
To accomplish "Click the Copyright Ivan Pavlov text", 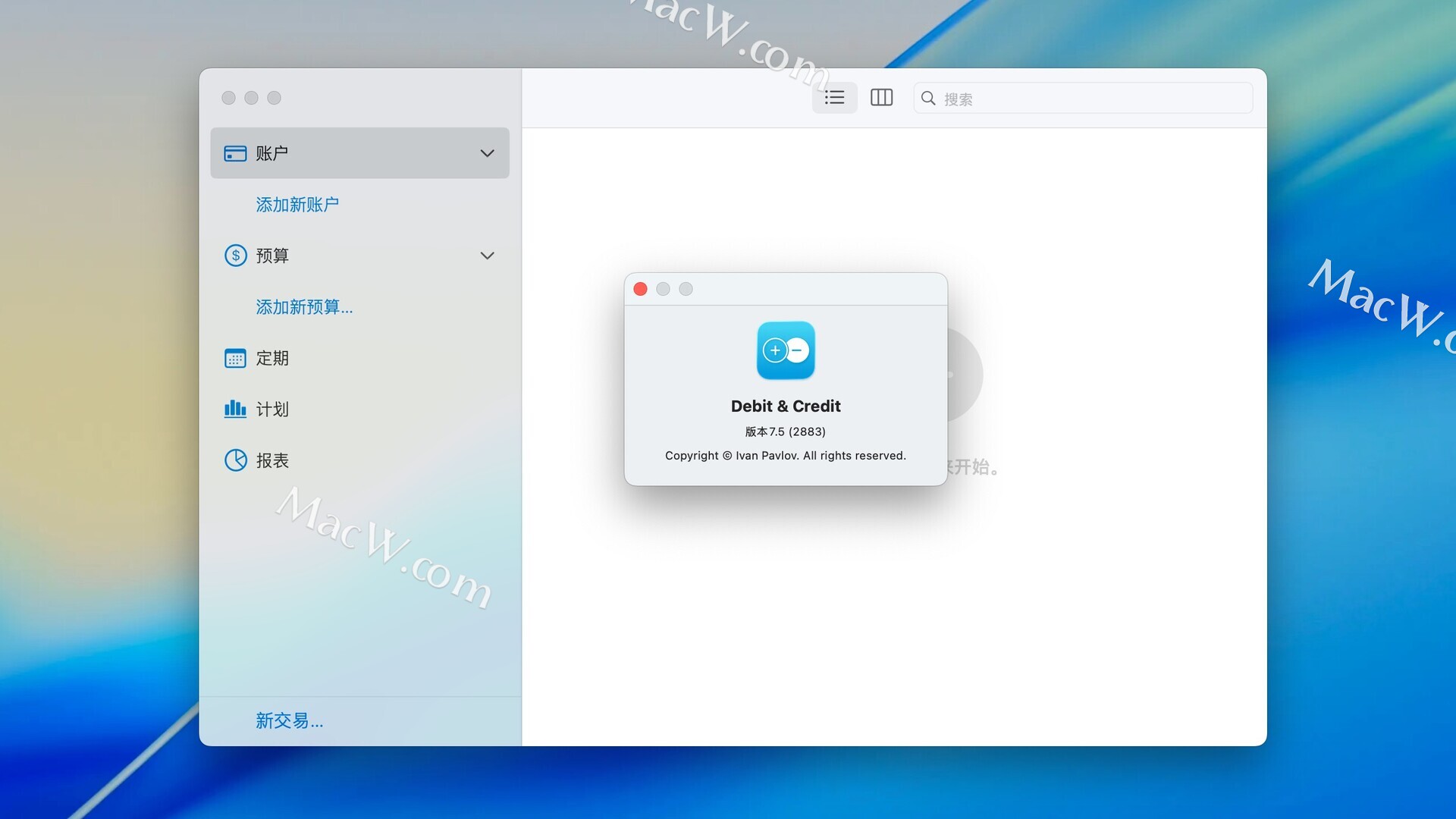I will pos(786,456).
